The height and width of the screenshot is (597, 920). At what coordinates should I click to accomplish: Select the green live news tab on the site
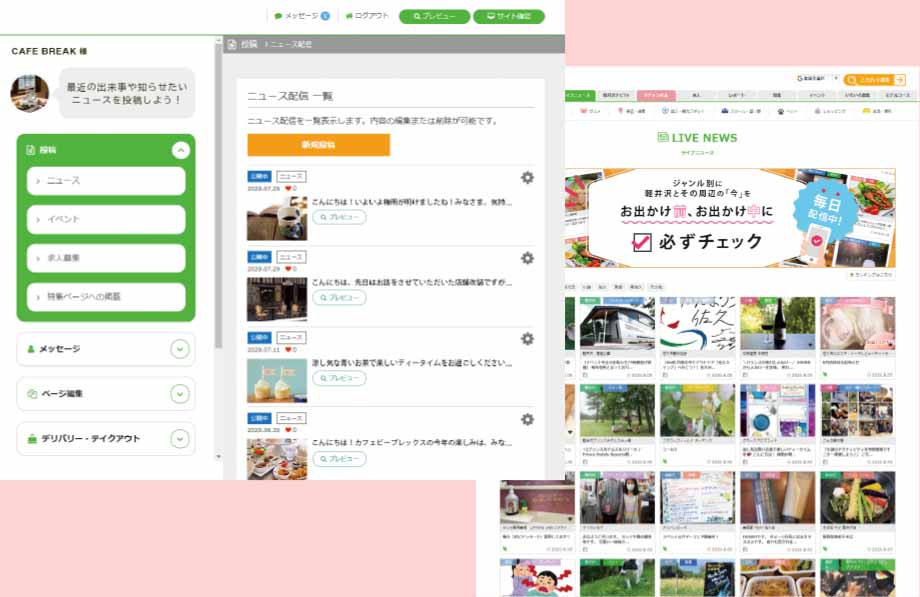coord(579,95)
